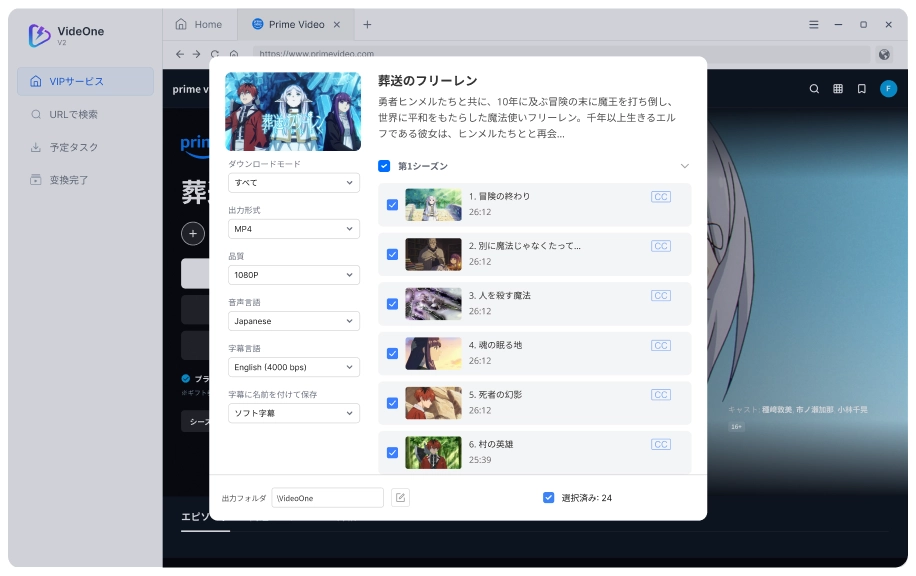
Task: Uncheck episode 5 死者の幻影
Action: [393, 403]
